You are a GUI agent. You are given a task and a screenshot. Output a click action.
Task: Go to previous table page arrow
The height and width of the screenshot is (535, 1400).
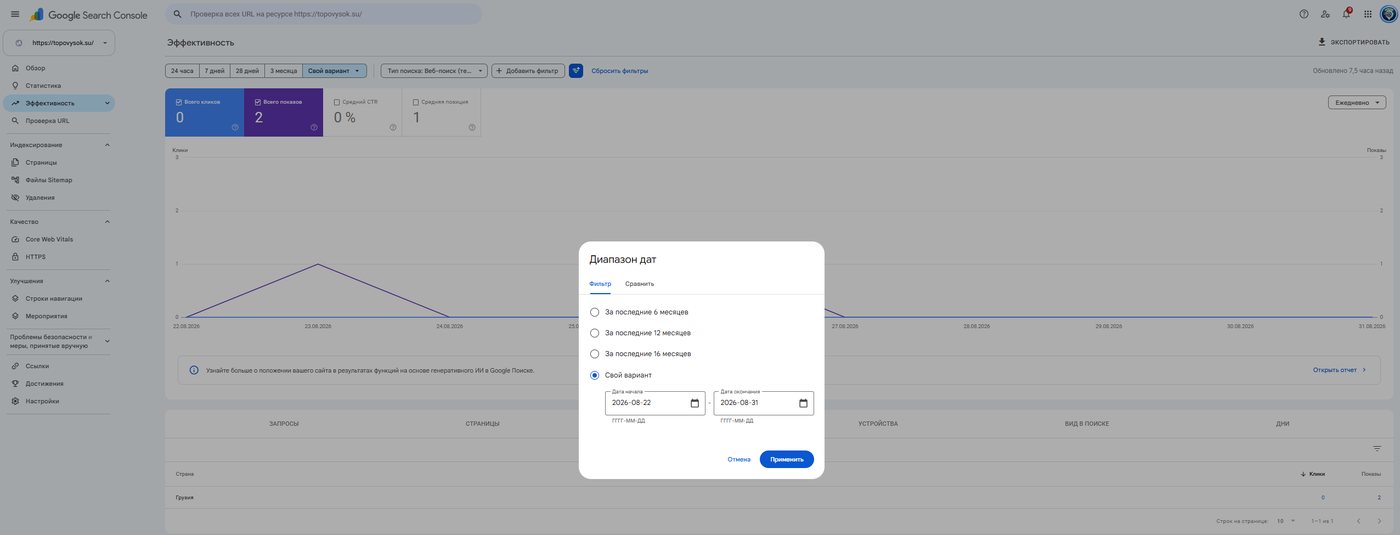coord(1358,521)
